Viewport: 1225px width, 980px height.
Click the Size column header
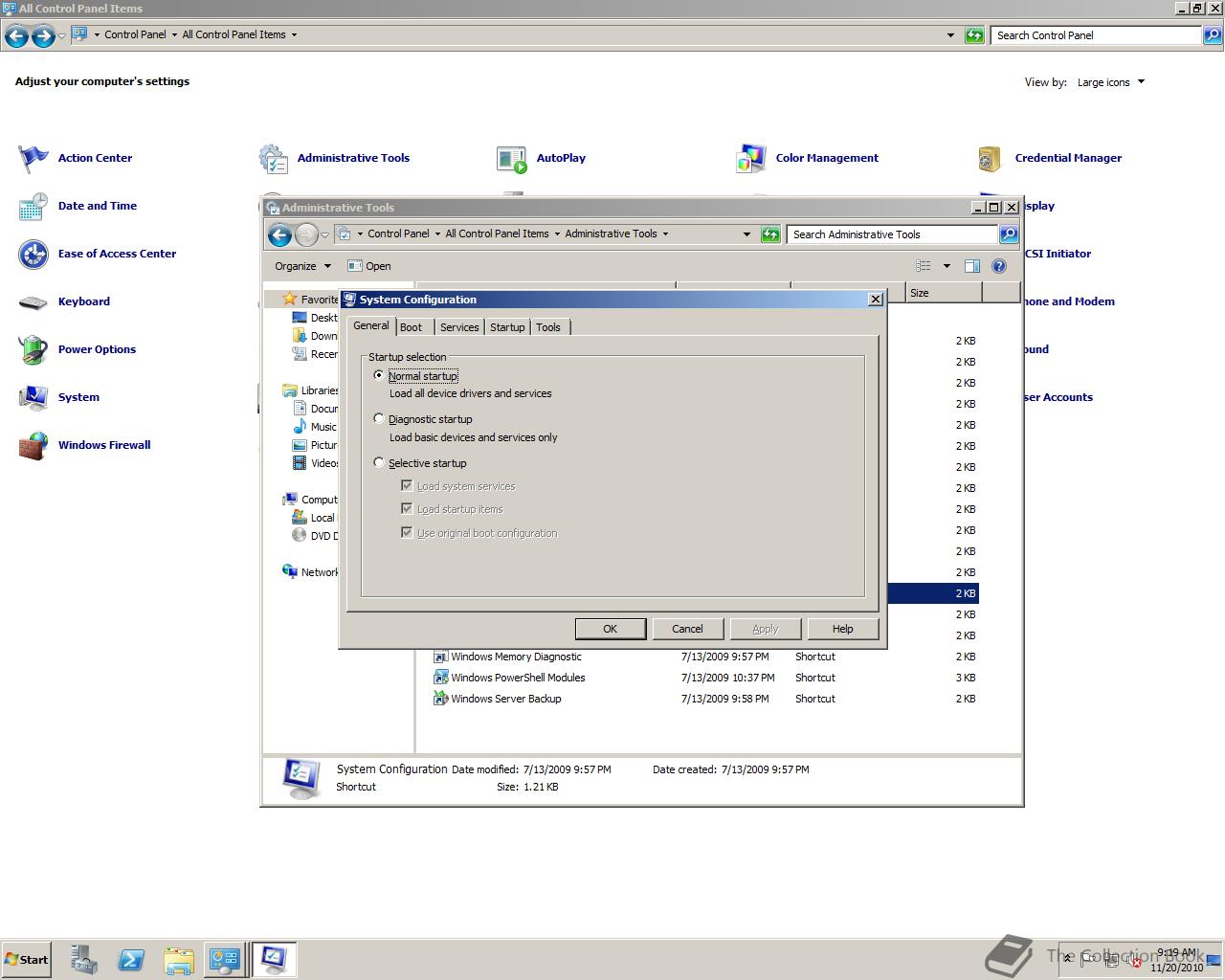pos(944,293)
